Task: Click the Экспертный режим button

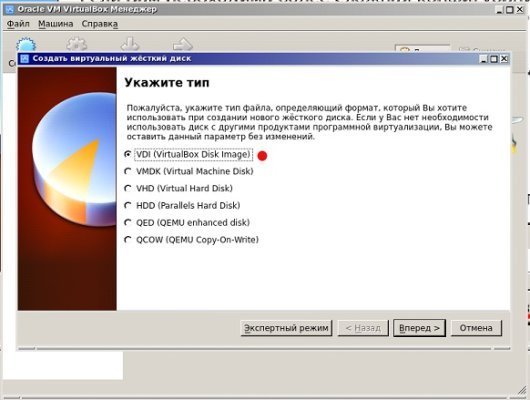Action: 286,328
